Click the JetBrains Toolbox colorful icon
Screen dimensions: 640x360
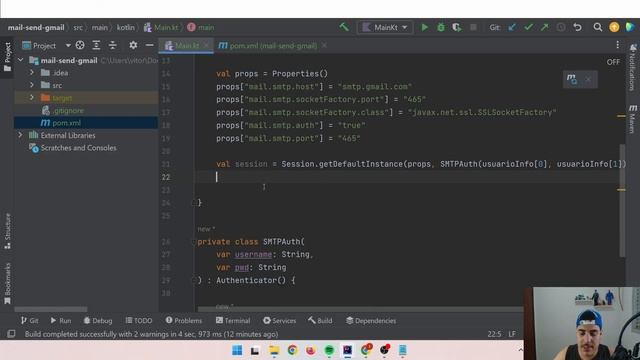(x=630, y=27)
